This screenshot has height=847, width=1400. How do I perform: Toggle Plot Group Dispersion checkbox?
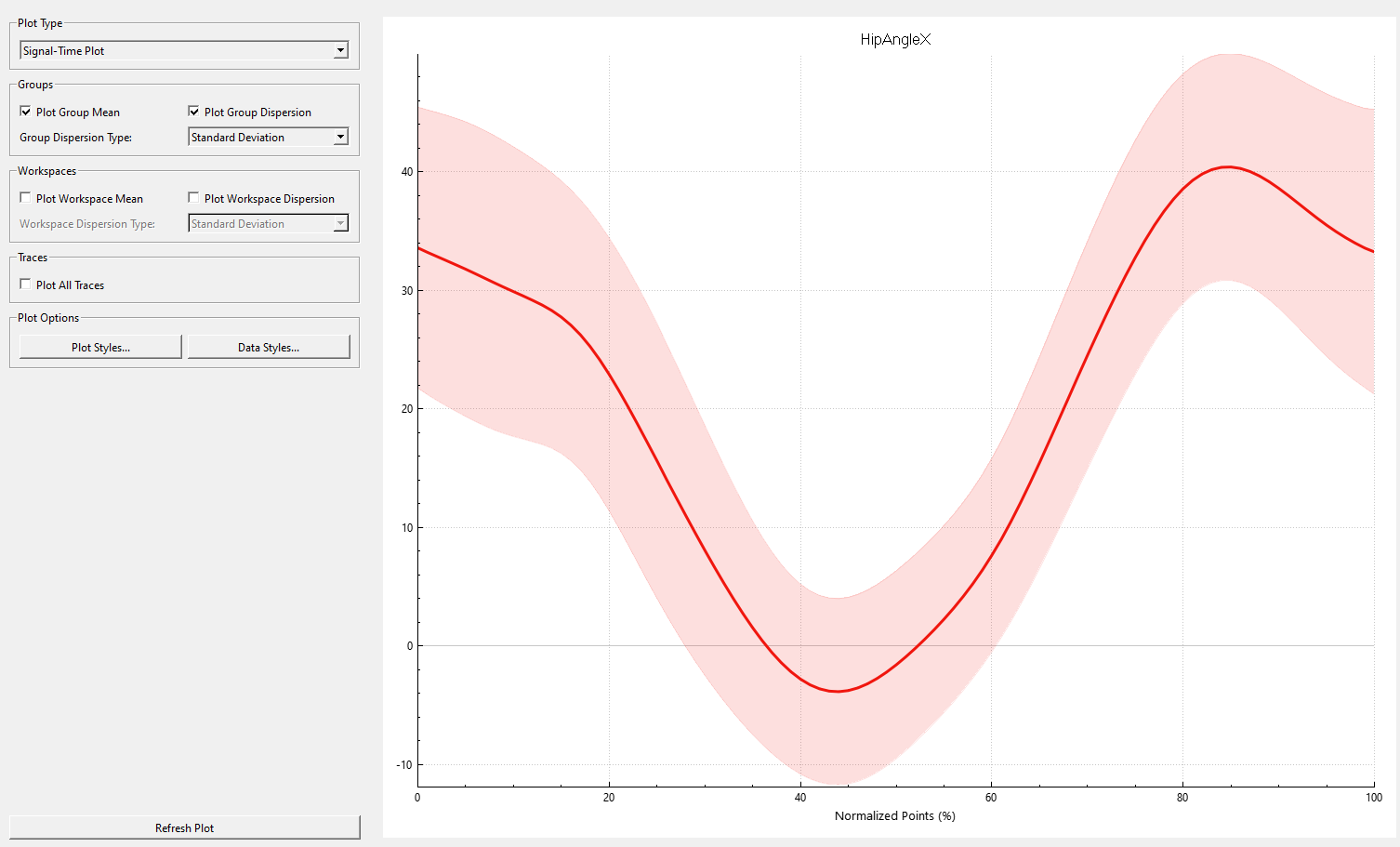tap(193, 112)
